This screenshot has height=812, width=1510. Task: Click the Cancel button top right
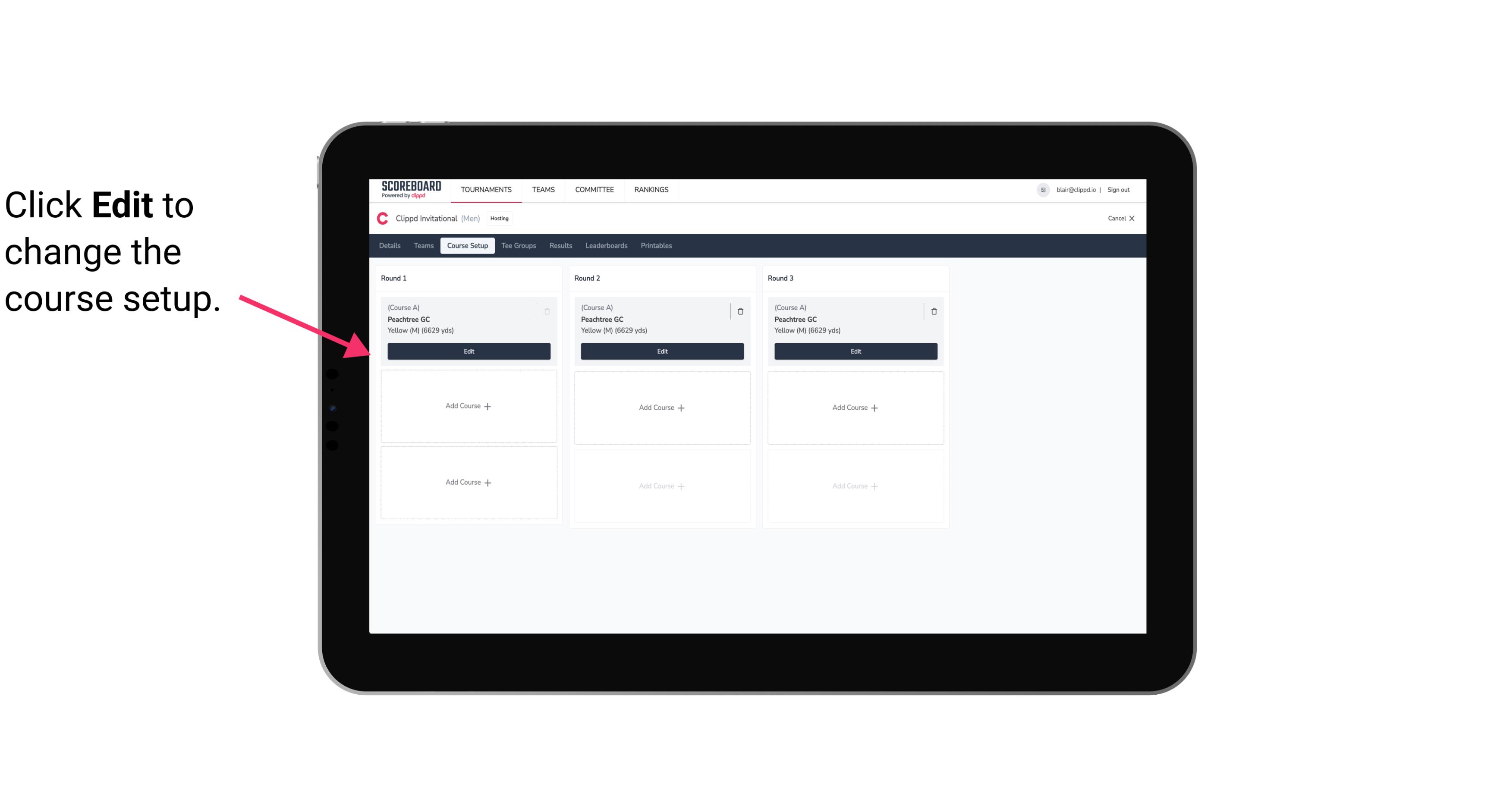[x=1118, y=218]
